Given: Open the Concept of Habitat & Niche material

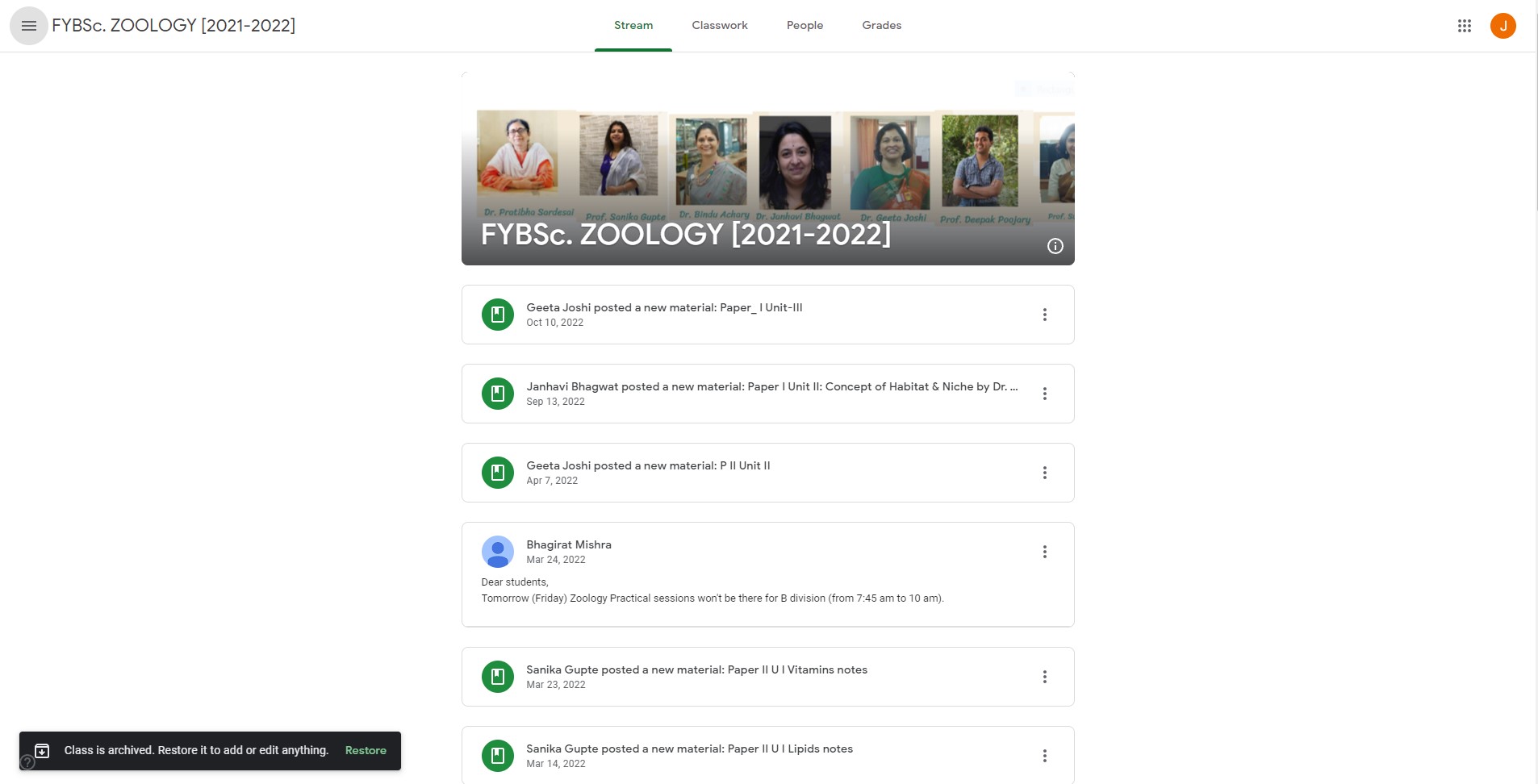Looking at the screenshot, I should [x=771, y=387].
